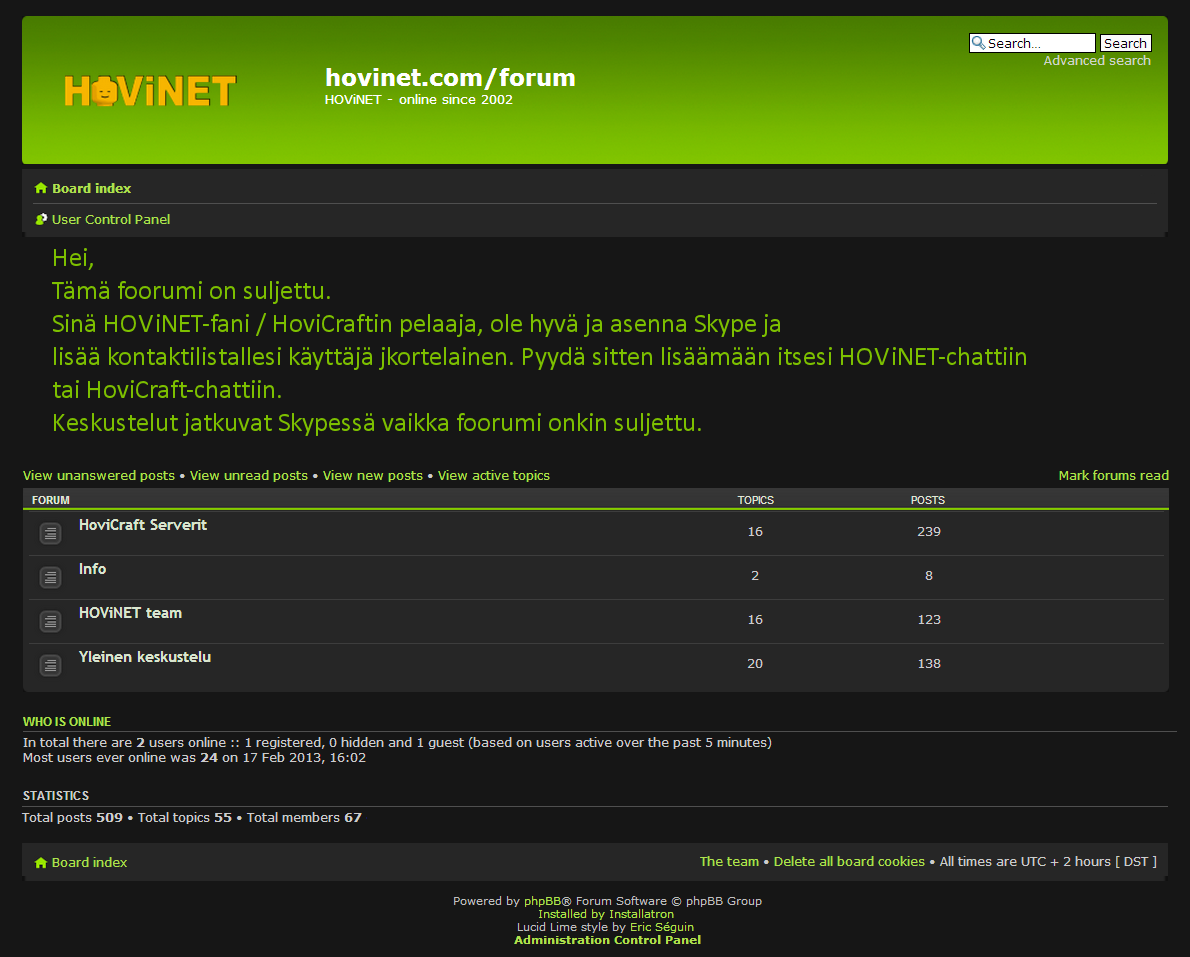Image resolution: width=1190 pixels, height=957 pixels.
Task: Click the HOViNET team posts count 123
Action: click(929, 620)
